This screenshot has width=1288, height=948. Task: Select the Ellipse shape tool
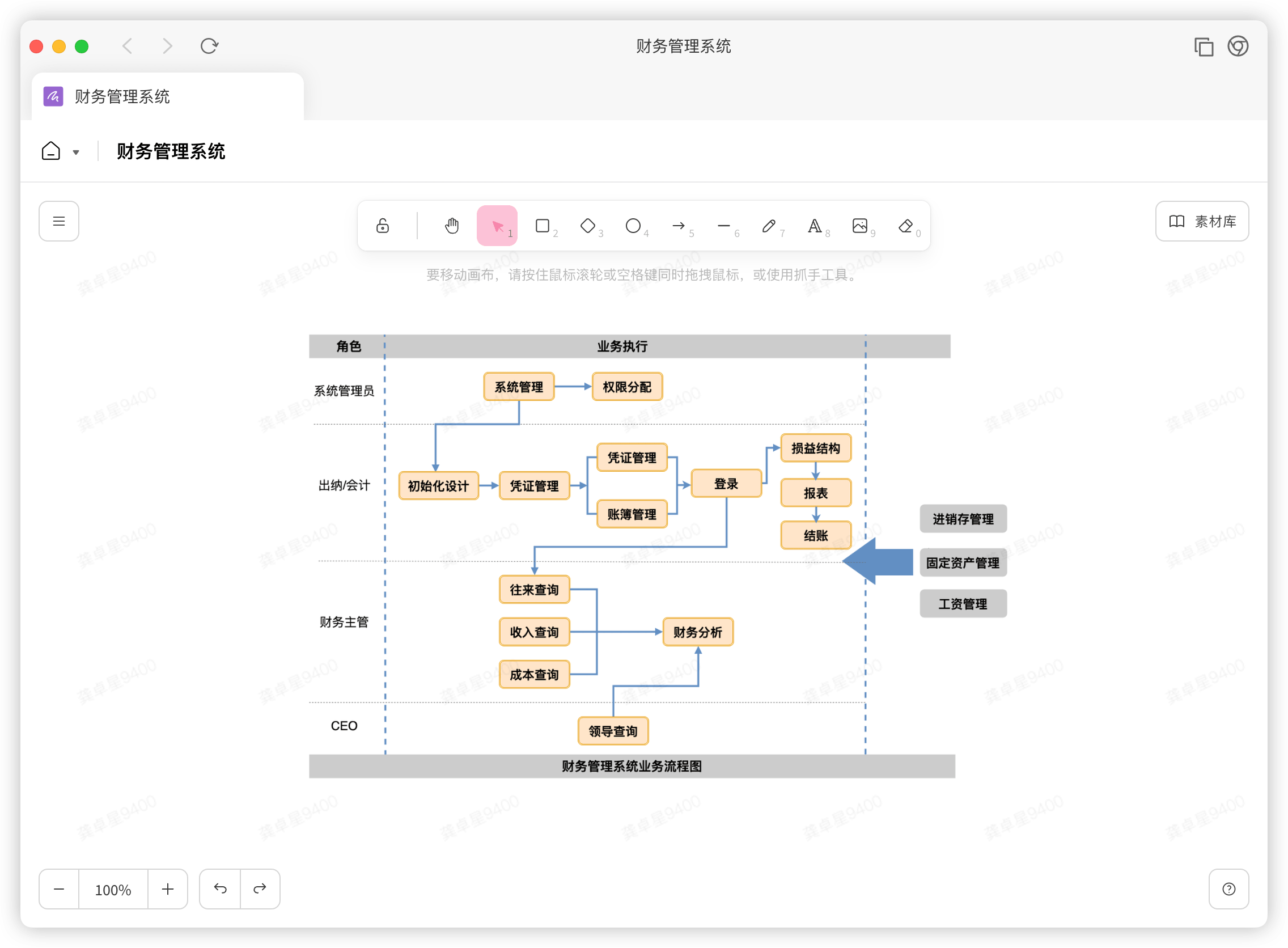coord(633,226)
